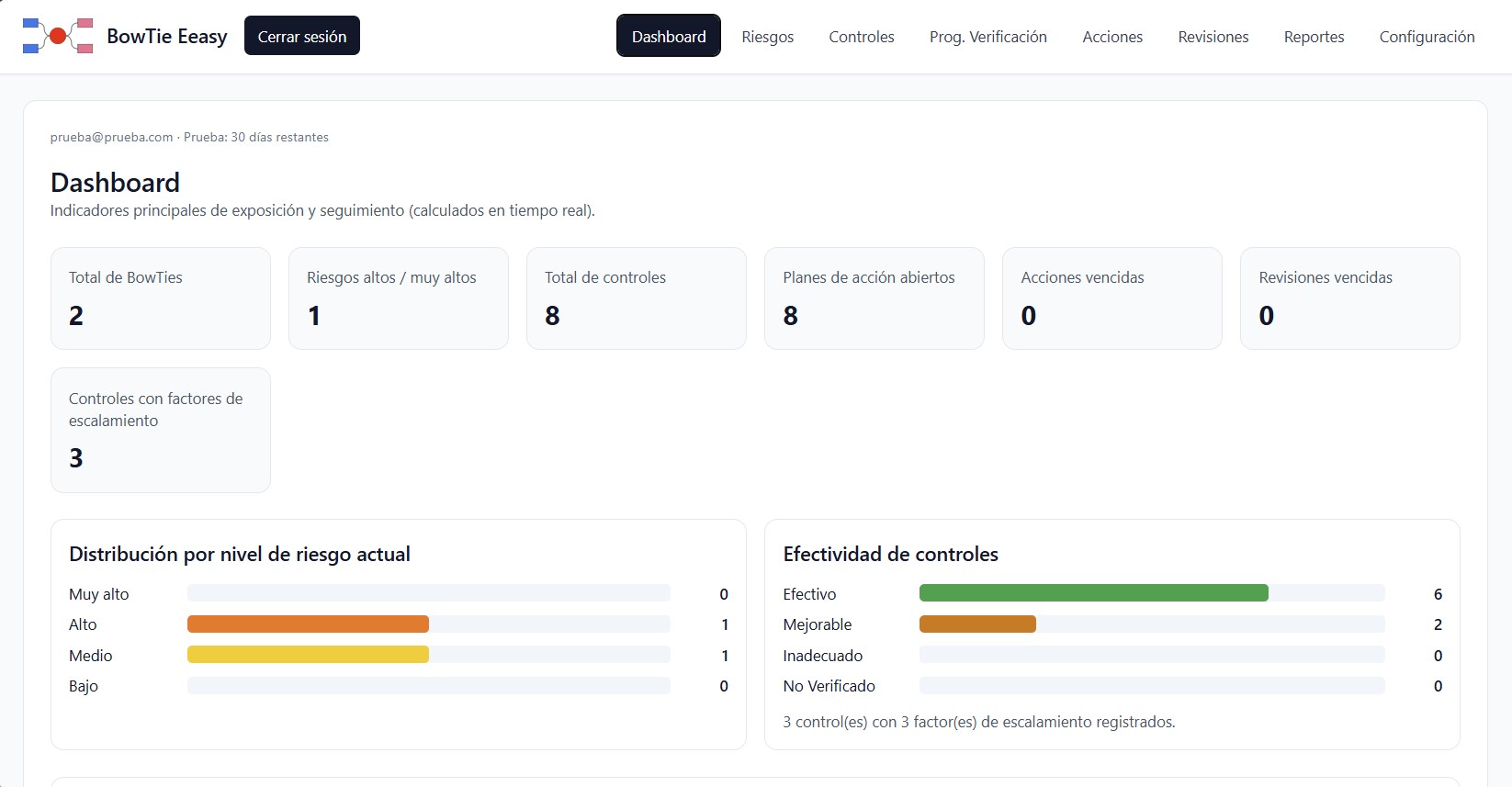Open the Controles section

pyautogui.click(x=862, y=37)
